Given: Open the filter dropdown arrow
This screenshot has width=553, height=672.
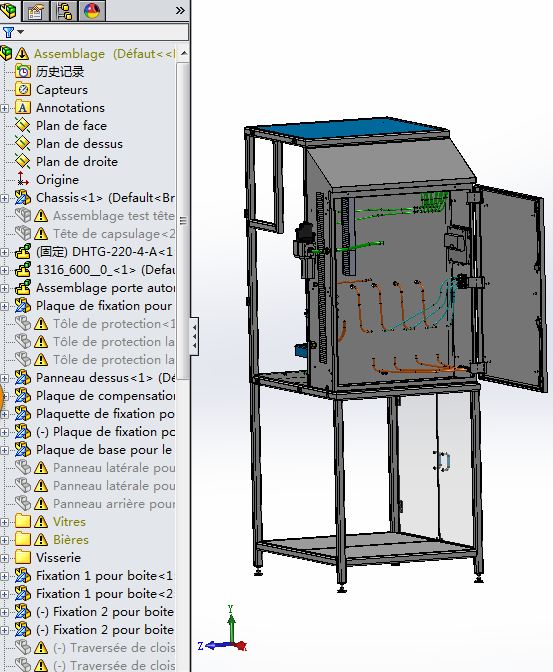Looking at the screenshot, I should click(21, 32).
